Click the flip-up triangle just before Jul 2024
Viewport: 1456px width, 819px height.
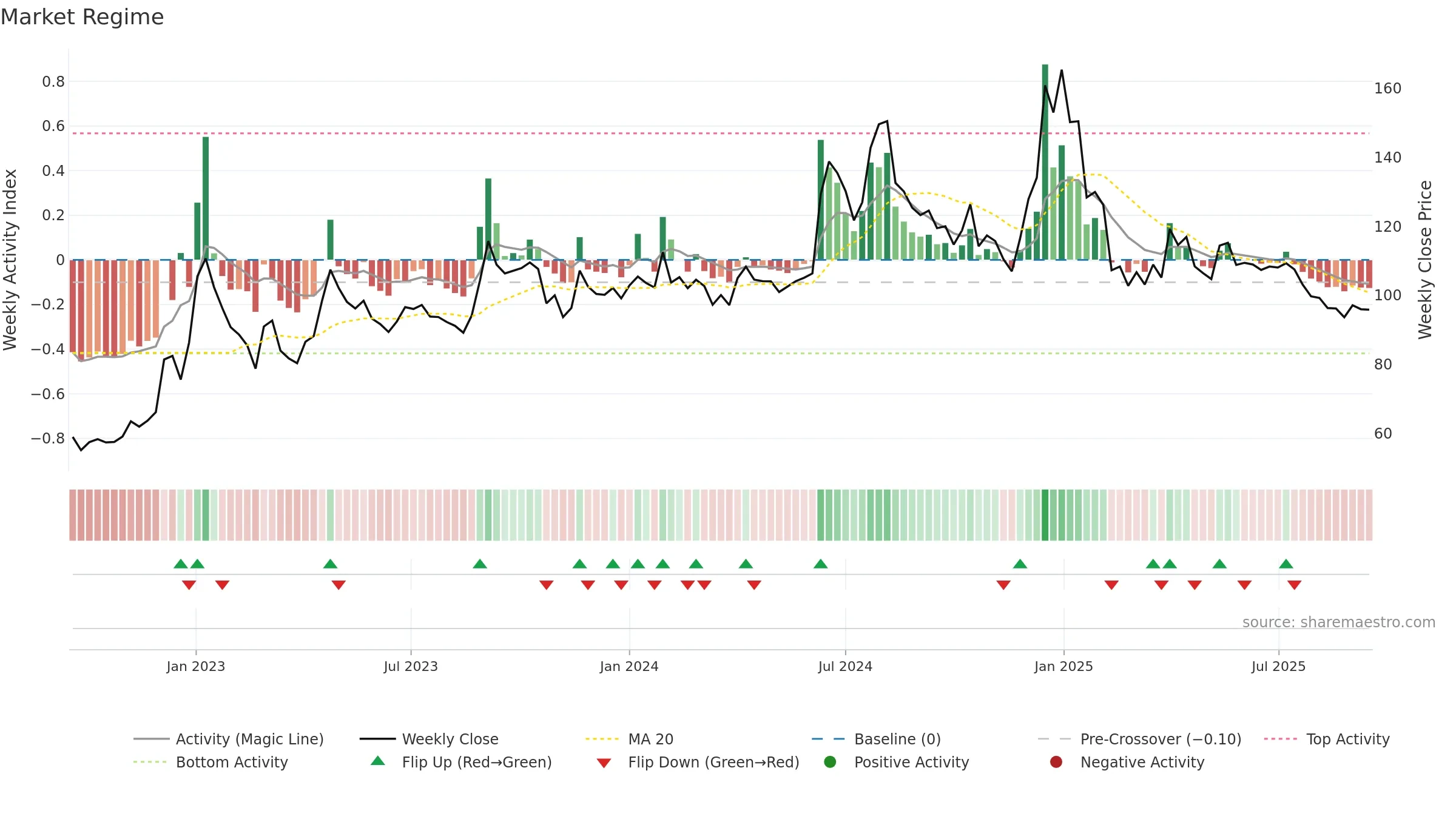click(x=821, y=564)
